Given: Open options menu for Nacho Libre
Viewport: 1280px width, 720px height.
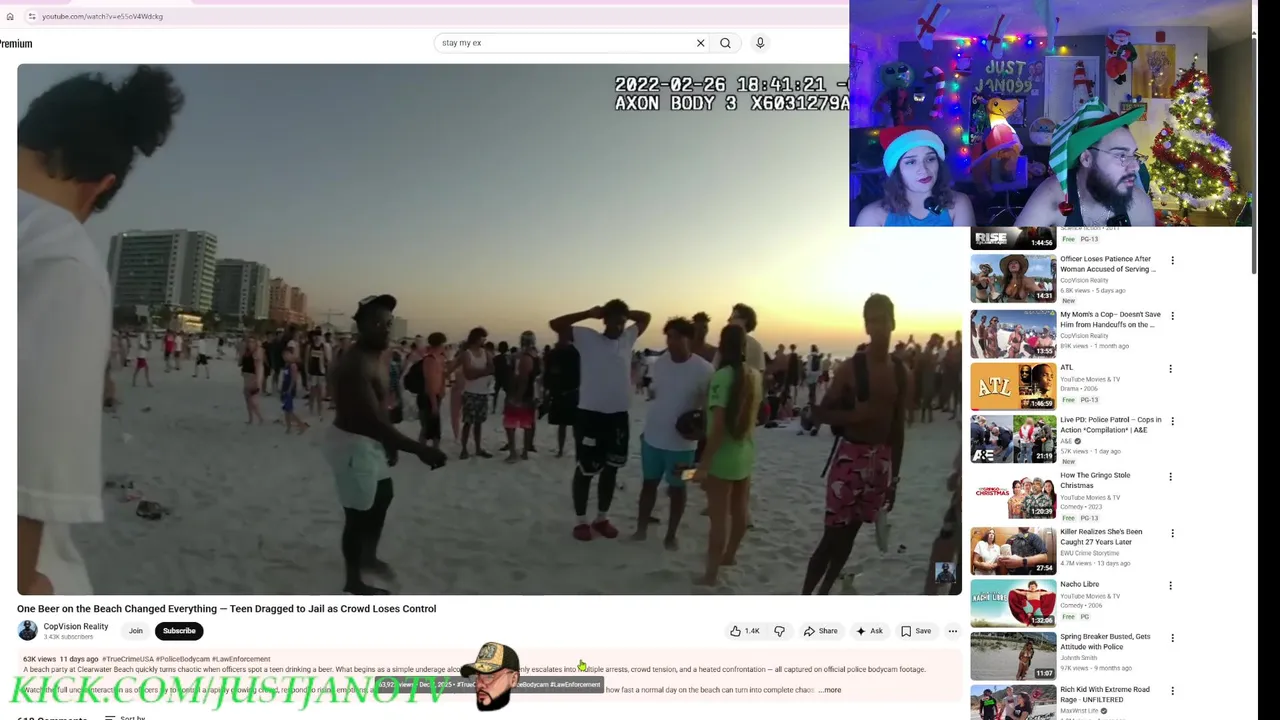Looking at the screenshot, I should 1170,586.
